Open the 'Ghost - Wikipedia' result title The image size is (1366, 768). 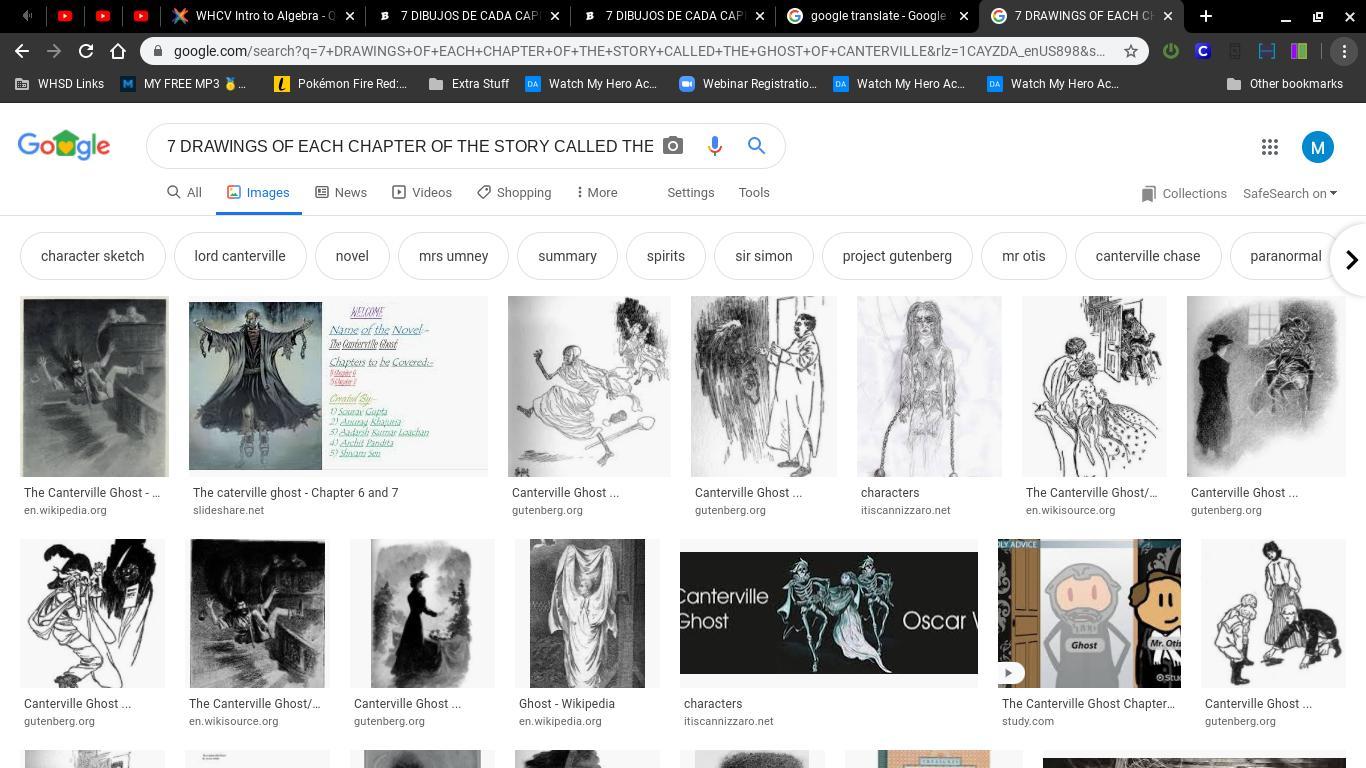567,704
